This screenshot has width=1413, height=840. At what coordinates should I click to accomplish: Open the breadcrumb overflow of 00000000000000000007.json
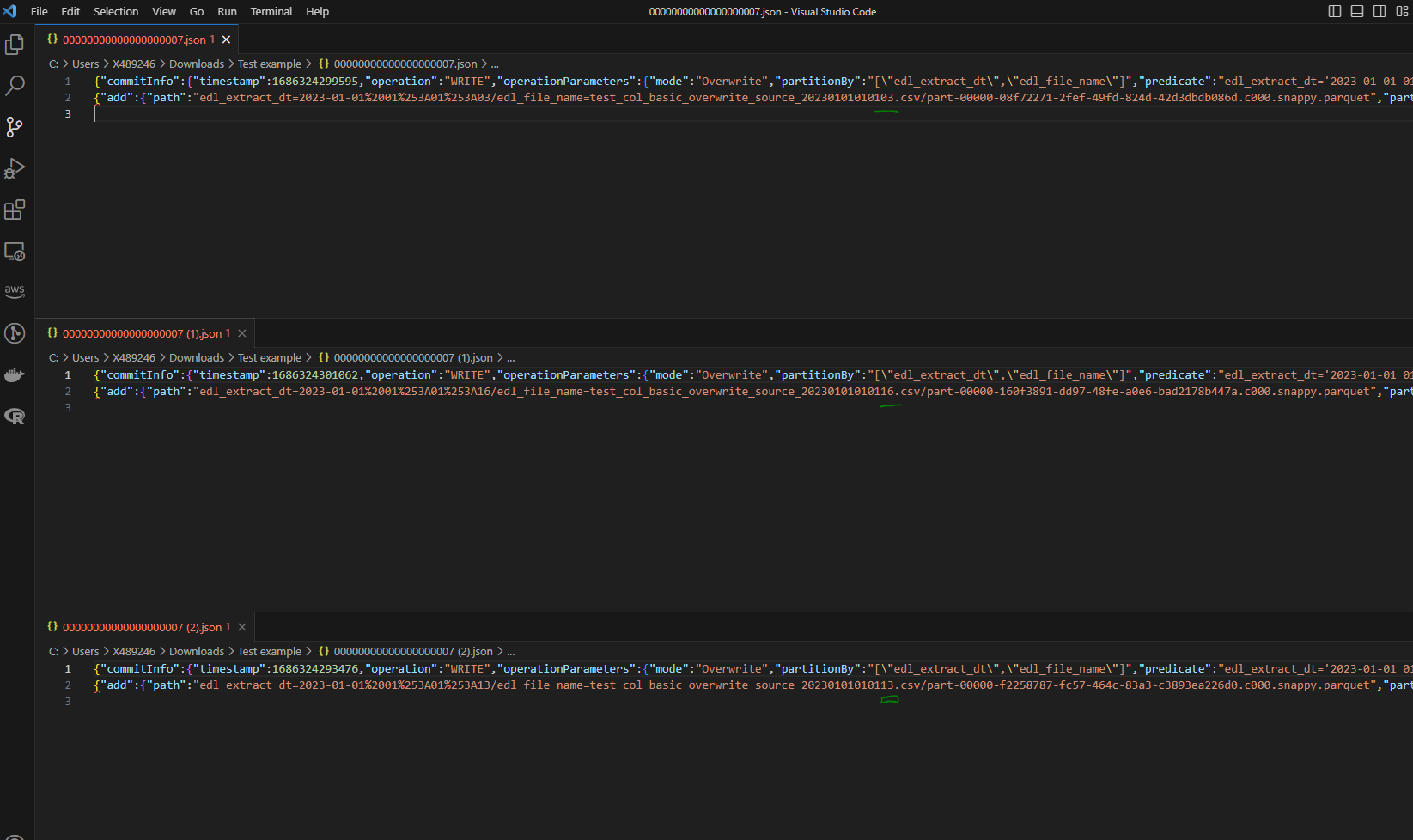[x=495, y=64]
